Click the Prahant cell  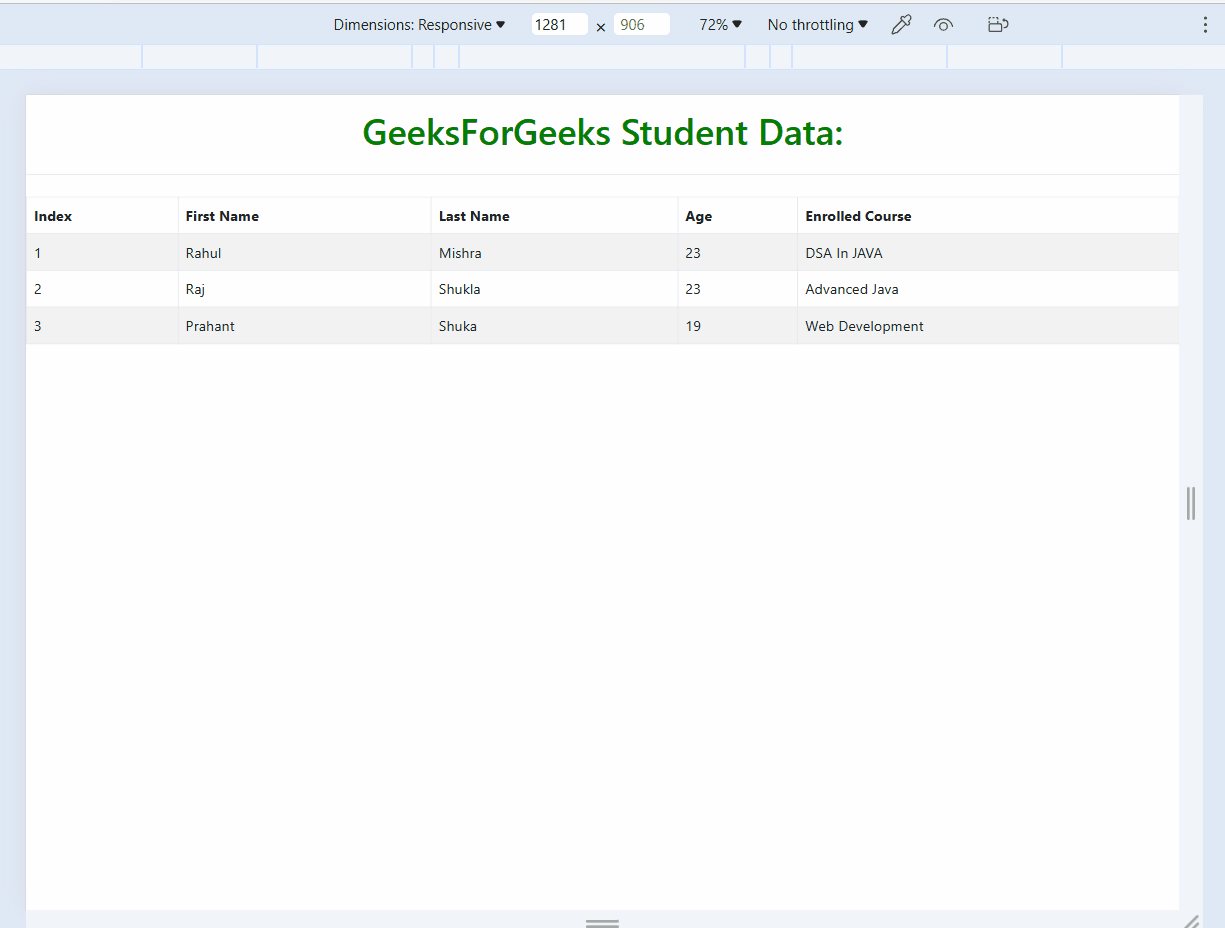304,326
